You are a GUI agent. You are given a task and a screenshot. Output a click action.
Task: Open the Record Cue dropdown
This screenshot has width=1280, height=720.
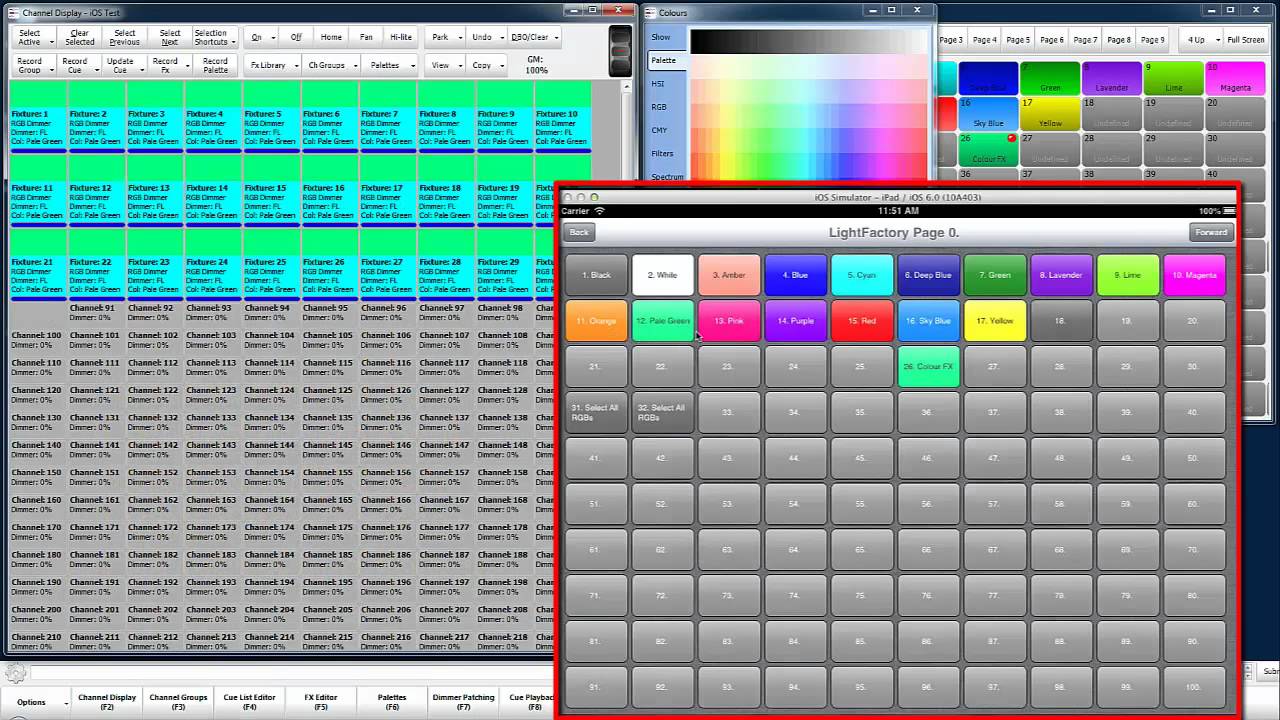(77, 65)
